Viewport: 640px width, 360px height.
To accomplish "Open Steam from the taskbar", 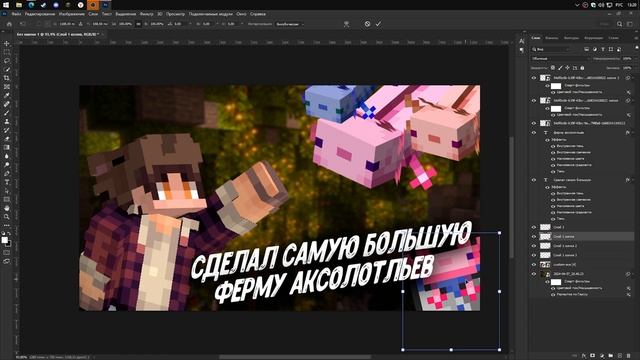I will (x=44, y=5).
